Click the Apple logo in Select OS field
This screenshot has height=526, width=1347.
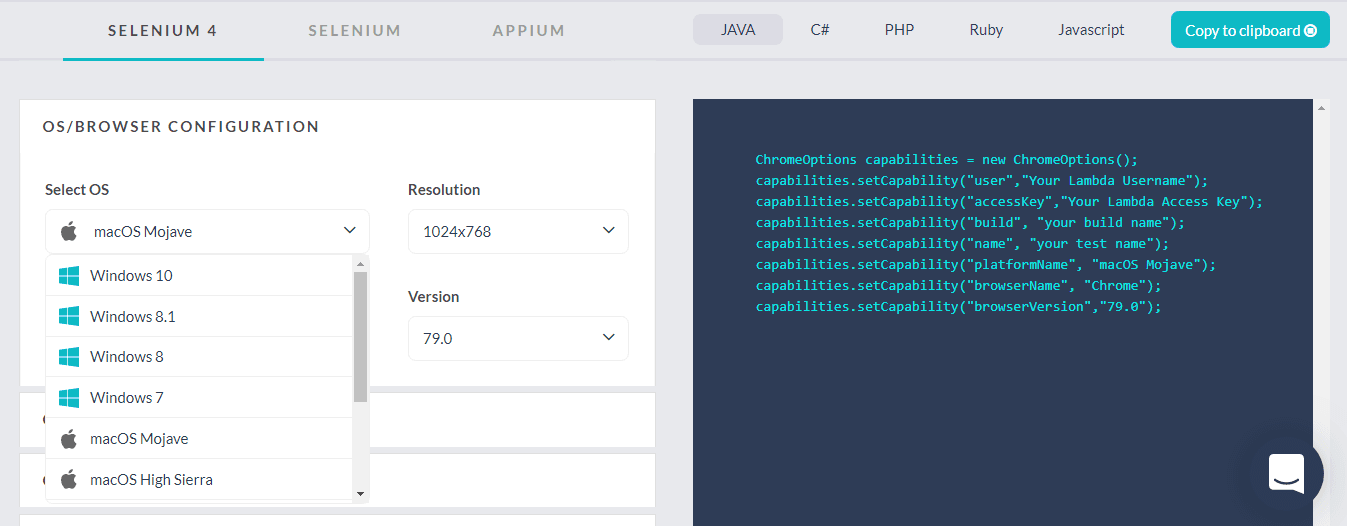pyautogui.click(x=69, y=231)
